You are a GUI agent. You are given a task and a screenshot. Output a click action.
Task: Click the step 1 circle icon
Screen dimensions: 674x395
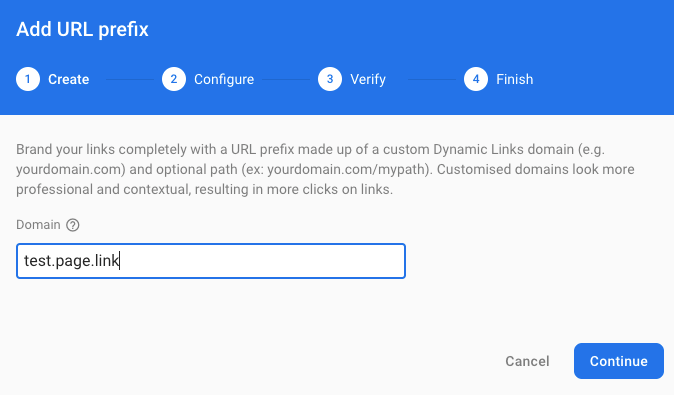click(x=28, y=79)
